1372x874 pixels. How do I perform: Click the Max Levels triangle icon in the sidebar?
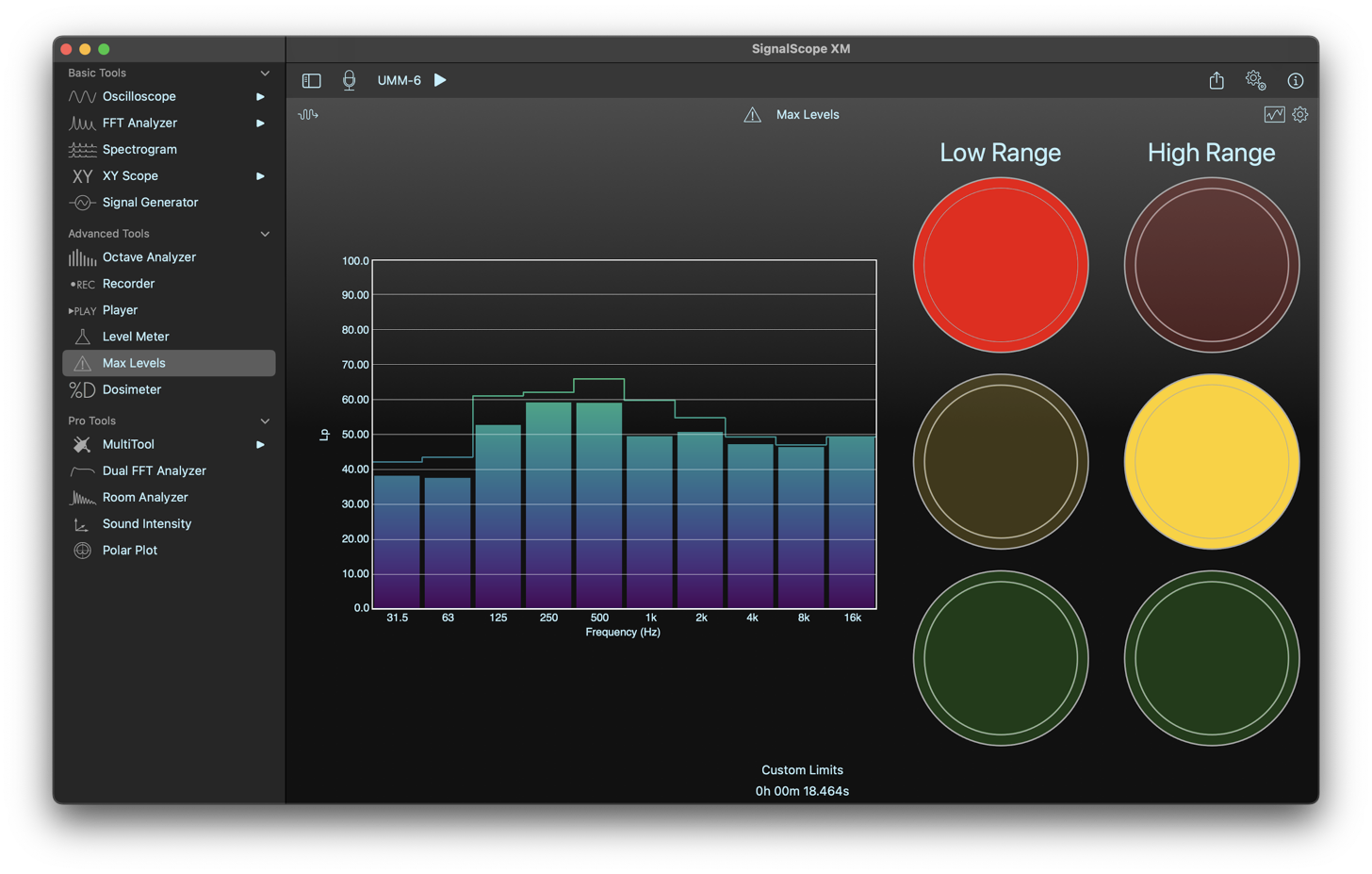[82, 363]
